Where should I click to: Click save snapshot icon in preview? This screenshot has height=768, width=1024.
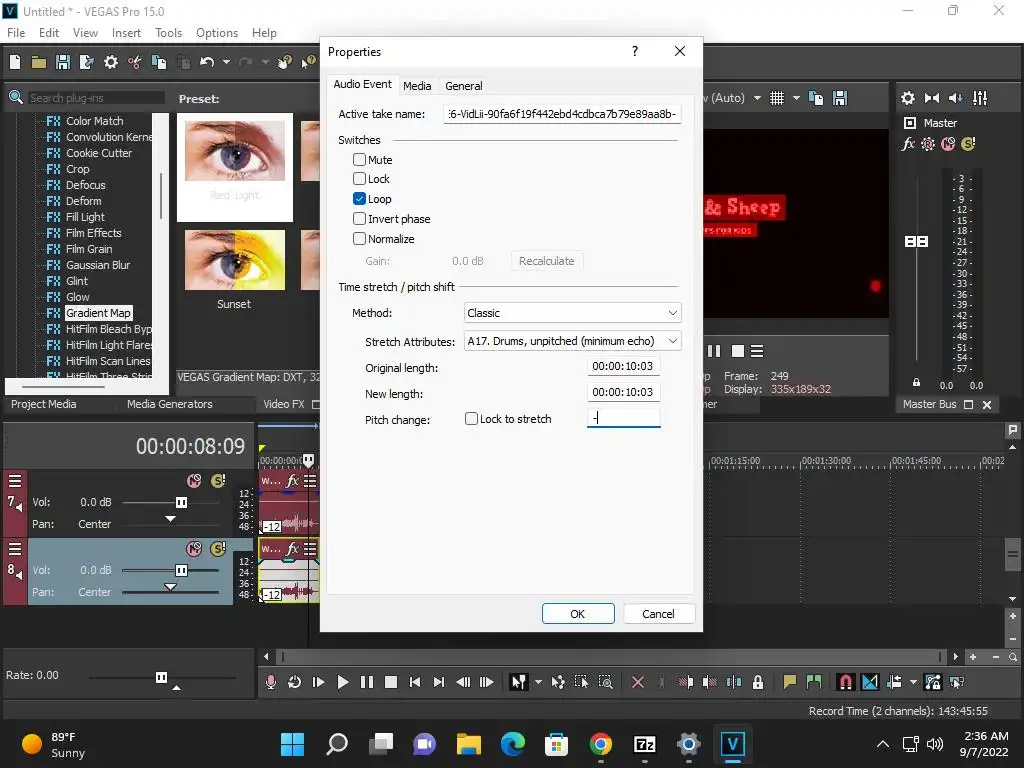pyautogui.click(x=840, y=98)
